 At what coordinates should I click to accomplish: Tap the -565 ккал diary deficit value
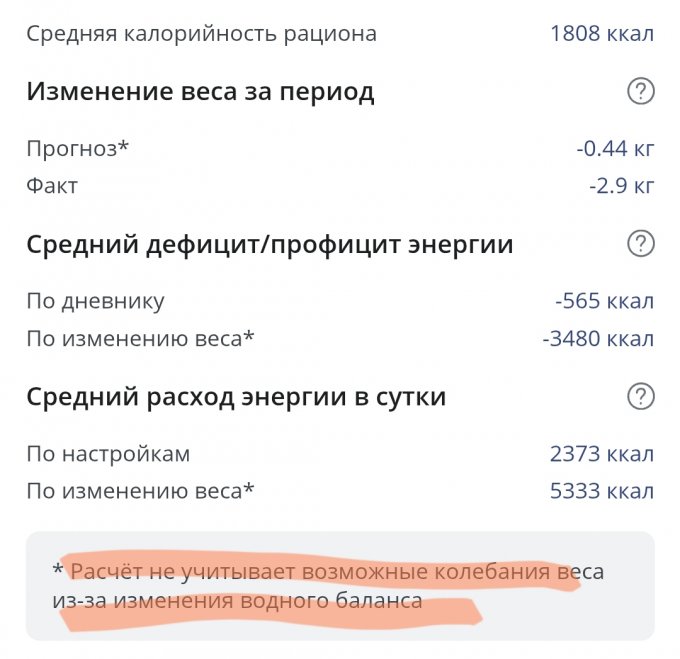pyautogui.click(x=604, y=301)
